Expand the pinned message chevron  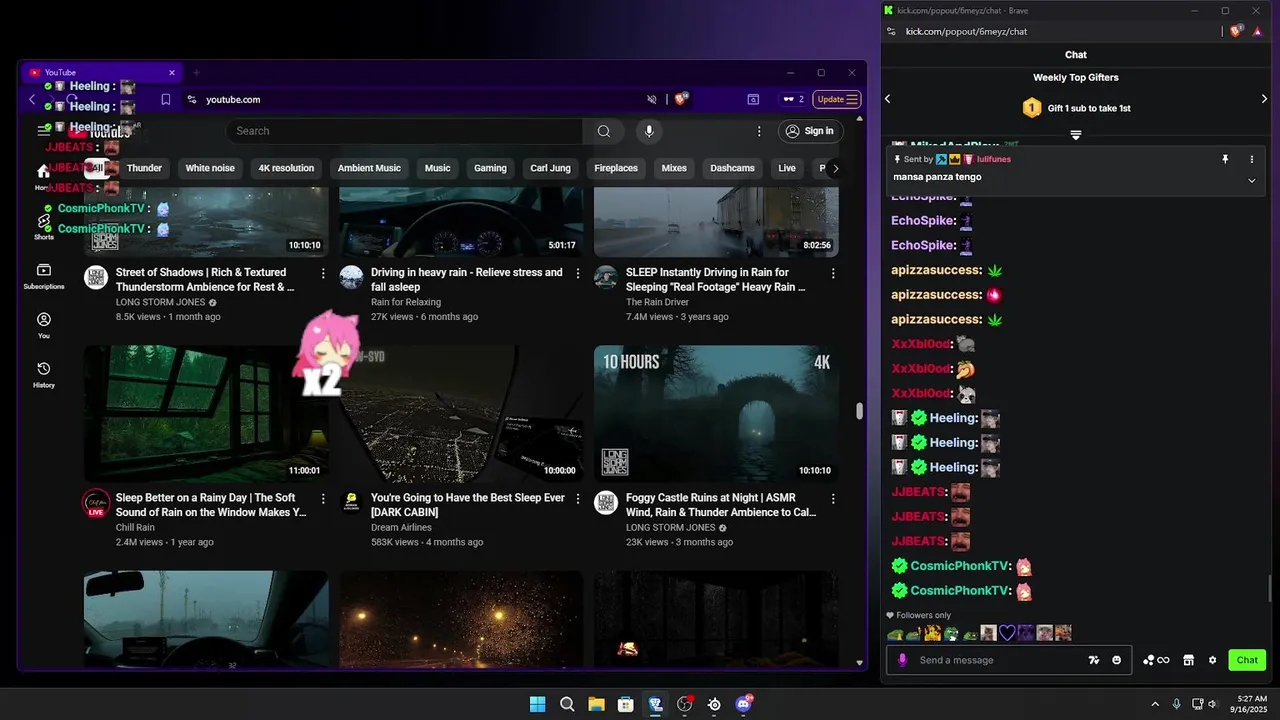1251,180
